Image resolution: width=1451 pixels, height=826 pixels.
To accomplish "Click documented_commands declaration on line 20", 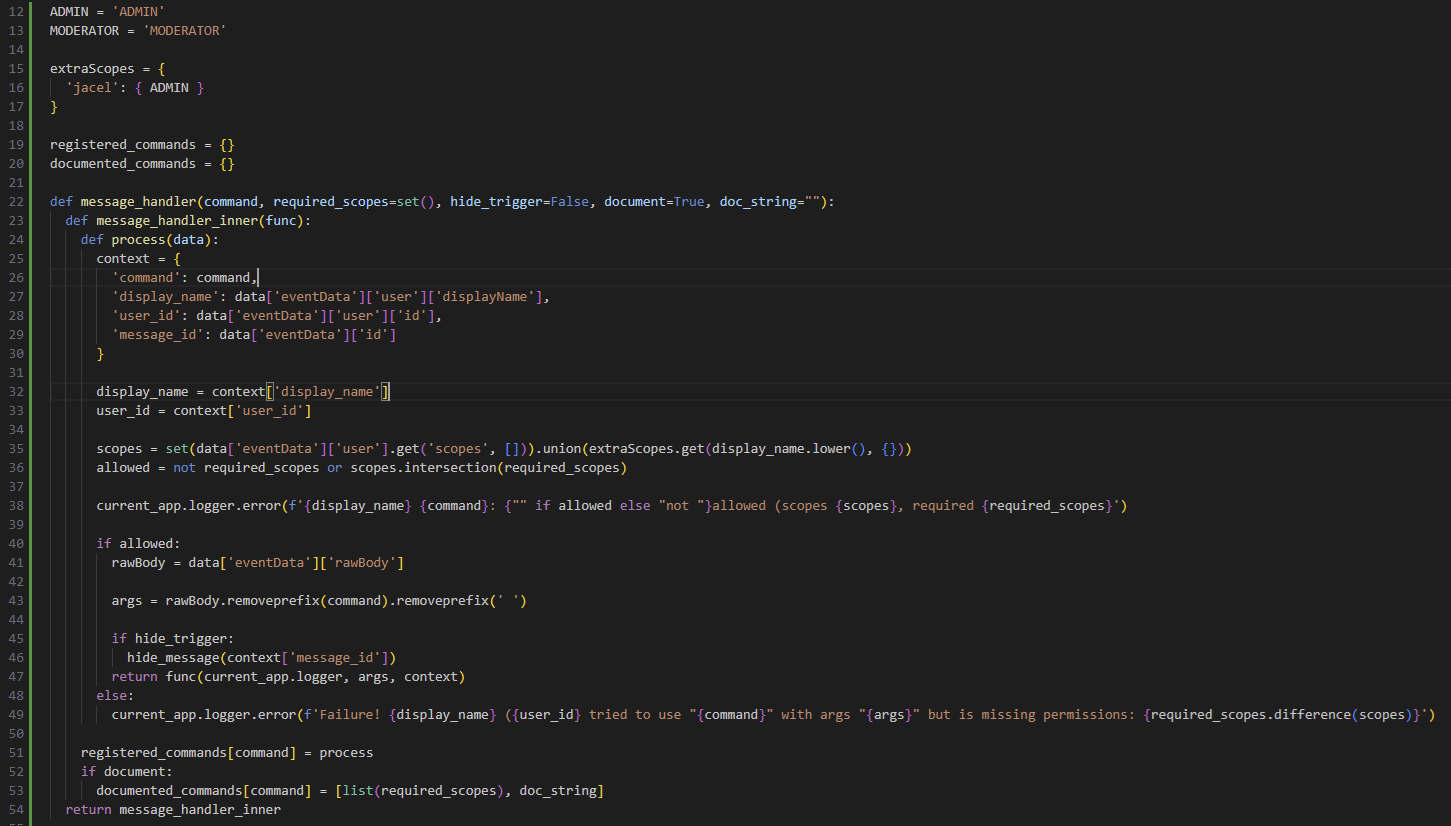I will point(122,164).
